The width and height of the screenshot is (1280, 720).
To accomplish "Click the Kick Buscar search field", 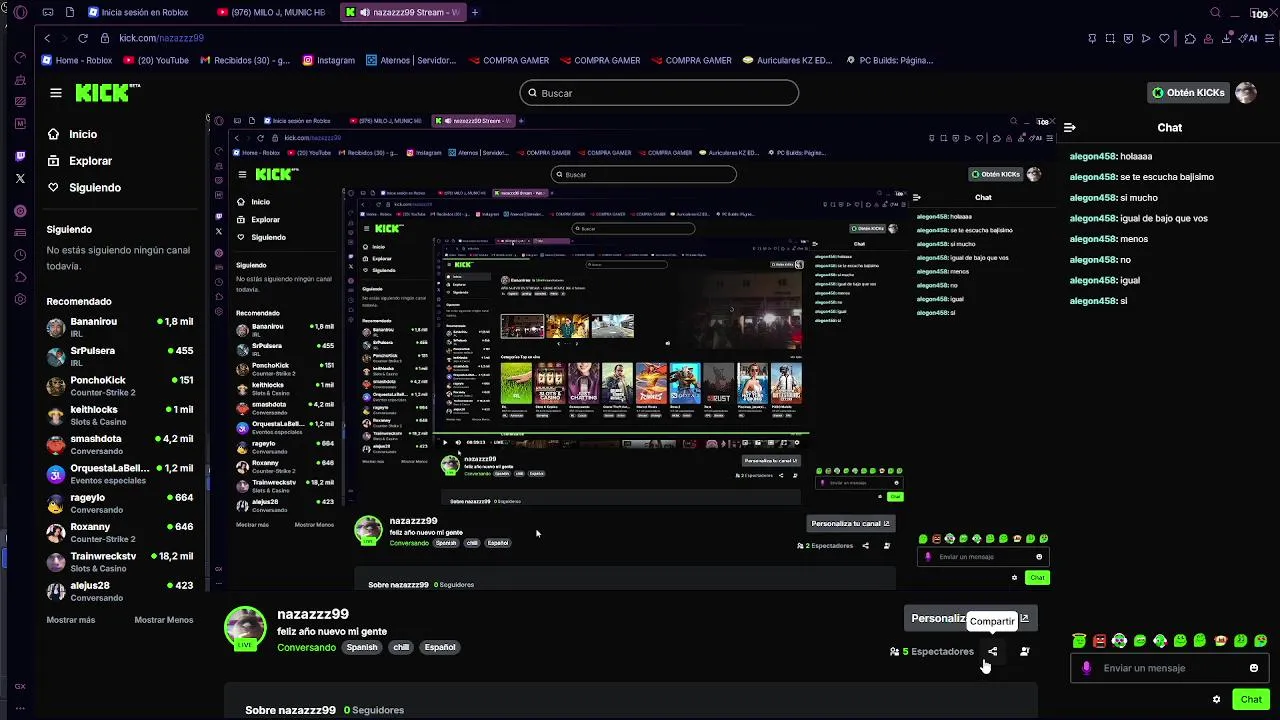I will pyautogui.click(x=659, y=93).
